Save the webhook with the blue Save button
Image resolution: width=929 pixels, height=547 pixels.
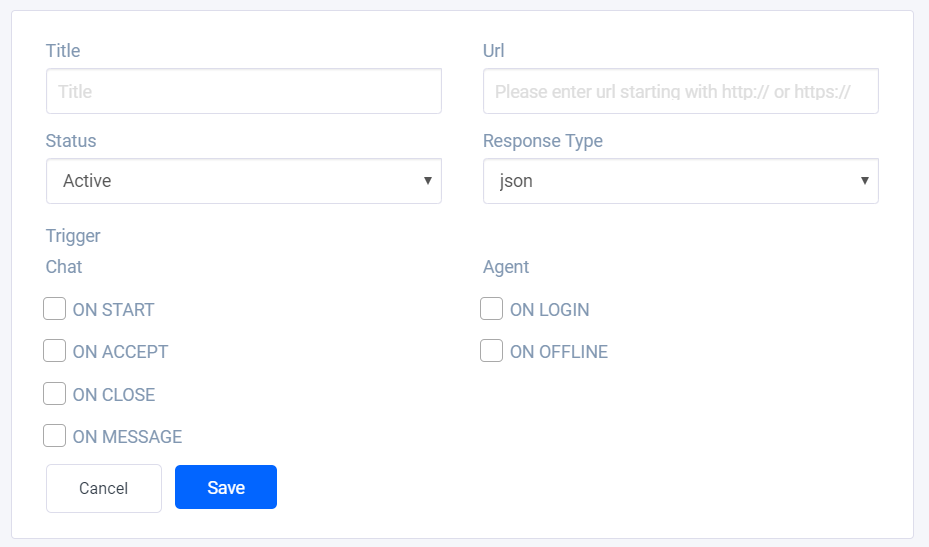click(226, 487)
